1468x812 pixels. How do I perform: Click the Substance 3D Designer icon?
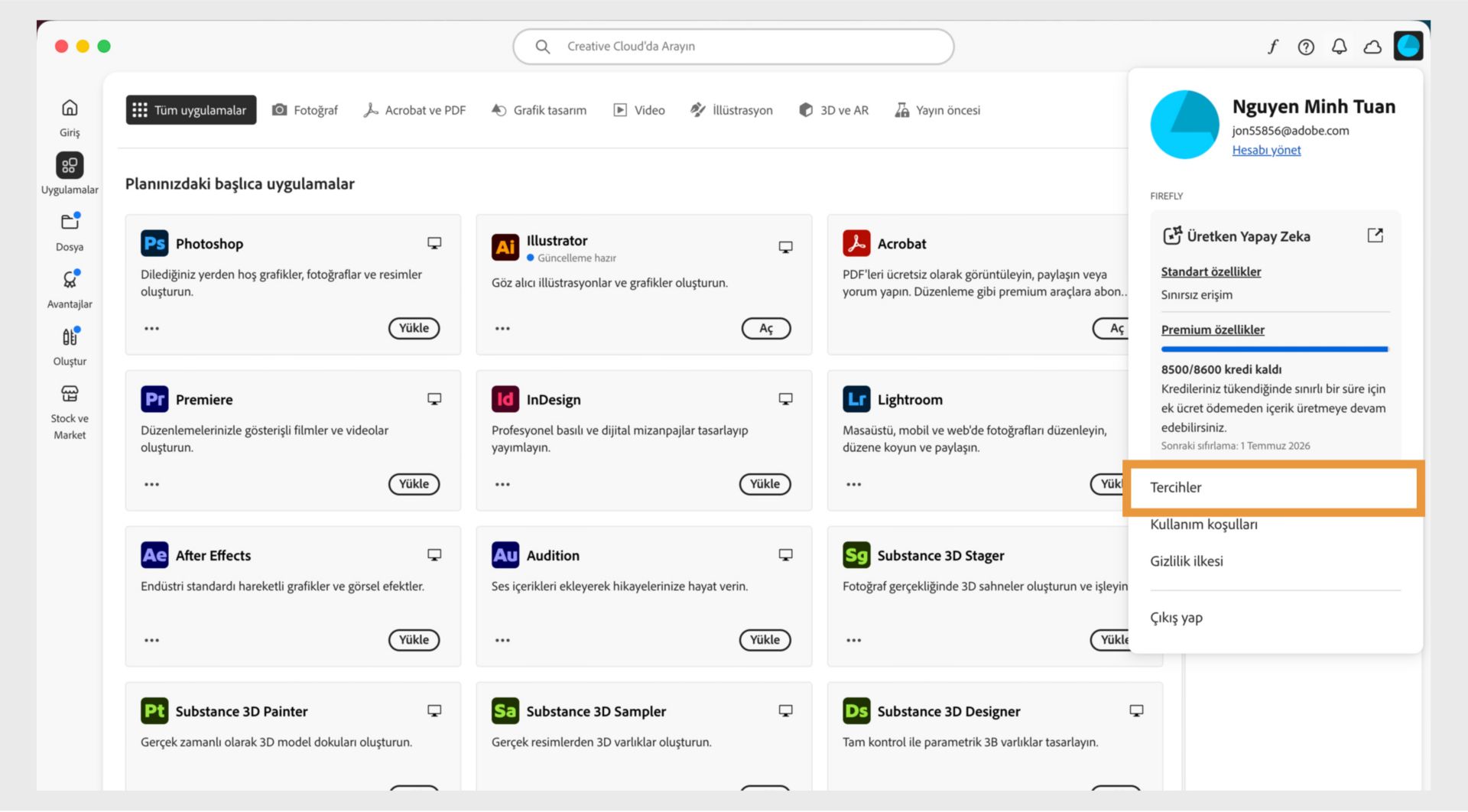856,711
